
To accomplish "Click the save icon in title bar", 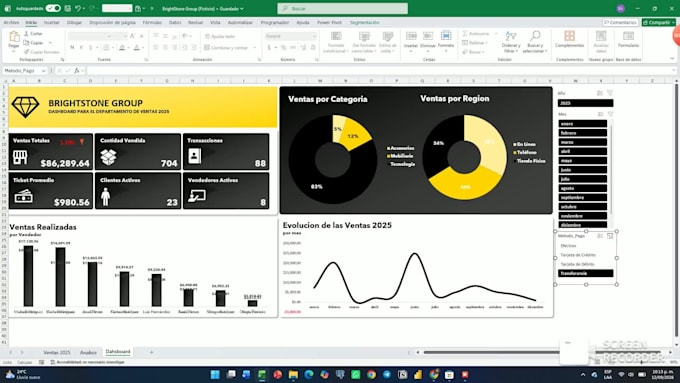I will (68, 8).
